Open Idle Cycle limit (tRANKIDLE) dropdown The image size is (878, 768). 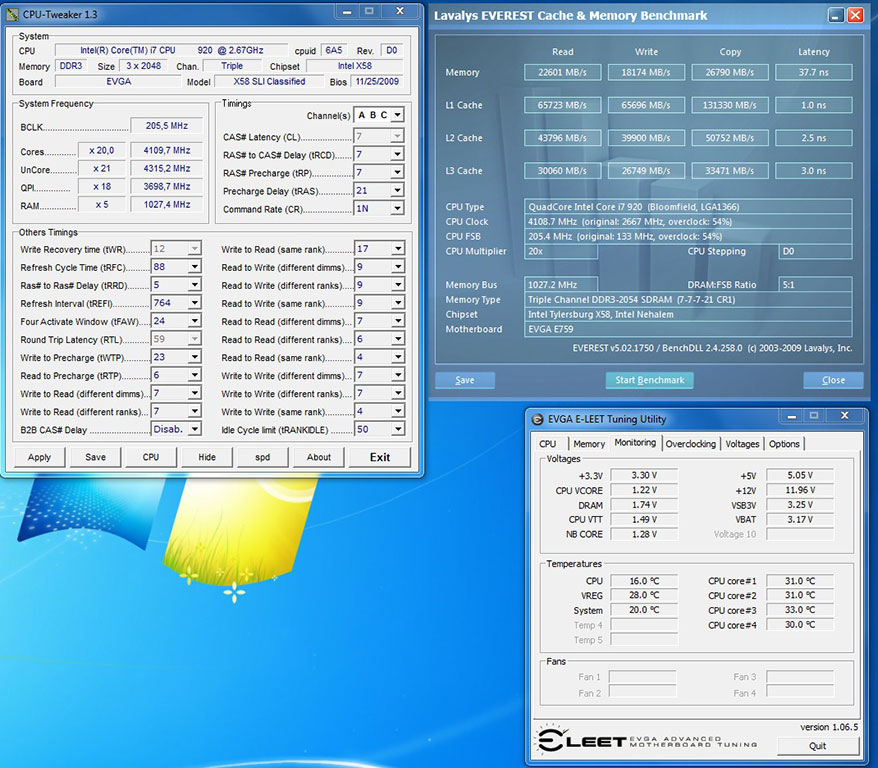tap(398, 429)
